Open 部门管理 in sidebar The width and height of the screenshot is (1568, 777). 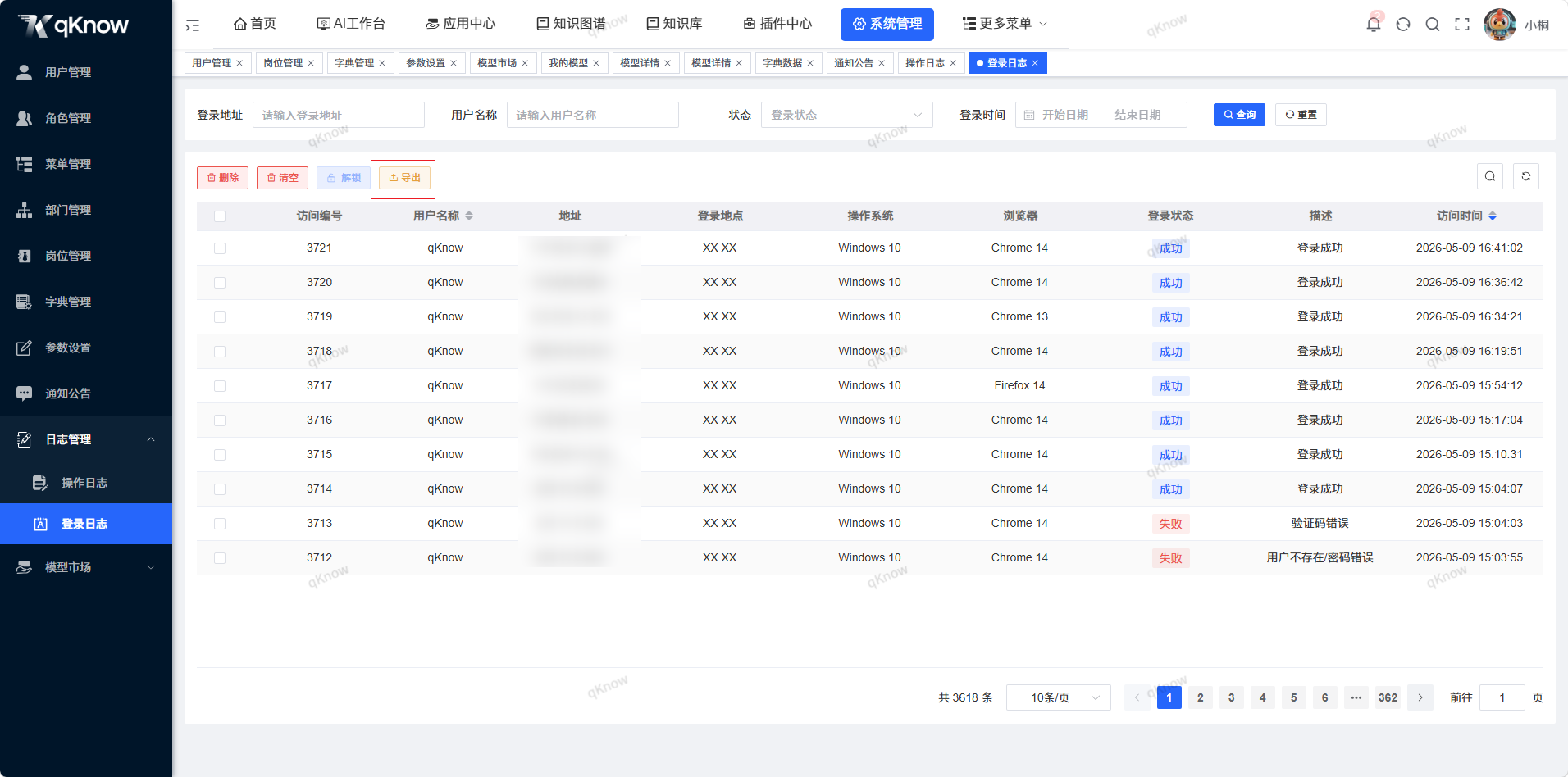86,210
